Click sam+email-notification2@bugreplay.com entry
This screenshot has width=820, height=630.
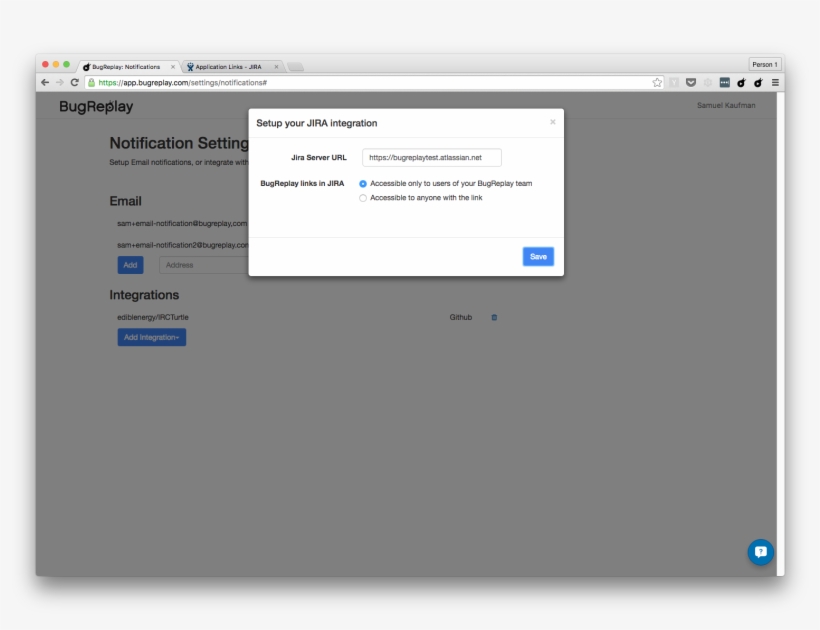[183, 245]
